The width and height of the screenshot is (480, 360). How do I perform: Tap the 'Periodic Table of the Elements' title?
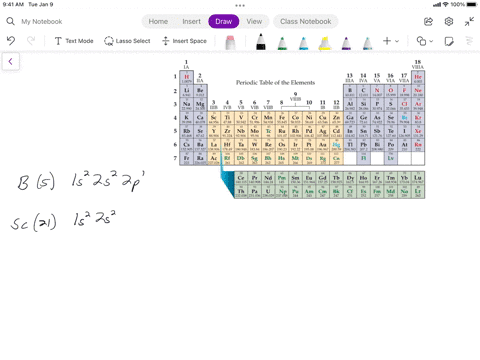275,82
